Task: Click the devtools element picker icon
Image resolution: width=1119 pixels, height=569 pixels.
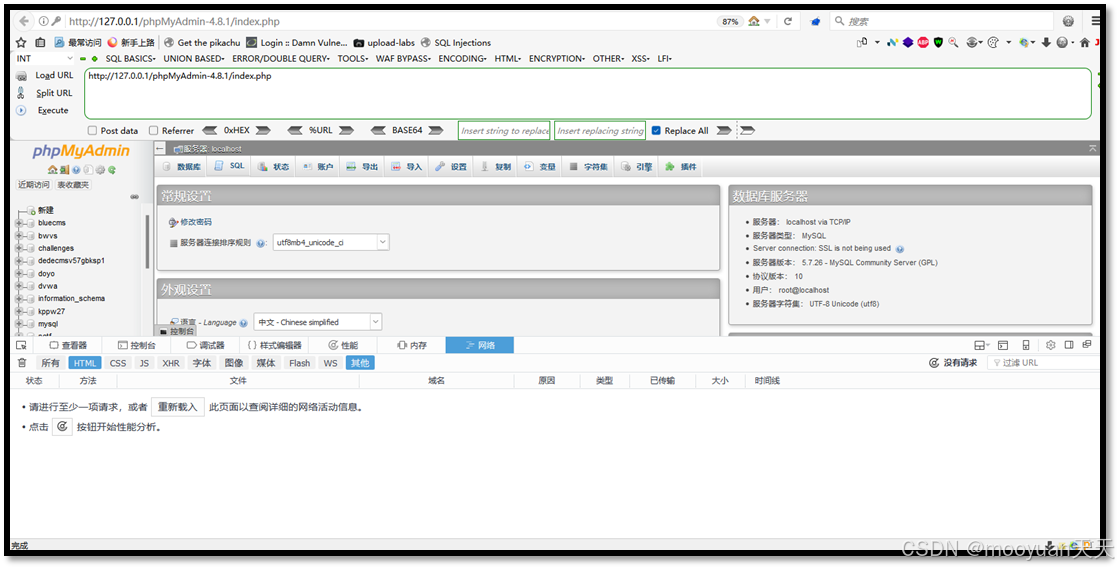Action: tap(21, 345)
